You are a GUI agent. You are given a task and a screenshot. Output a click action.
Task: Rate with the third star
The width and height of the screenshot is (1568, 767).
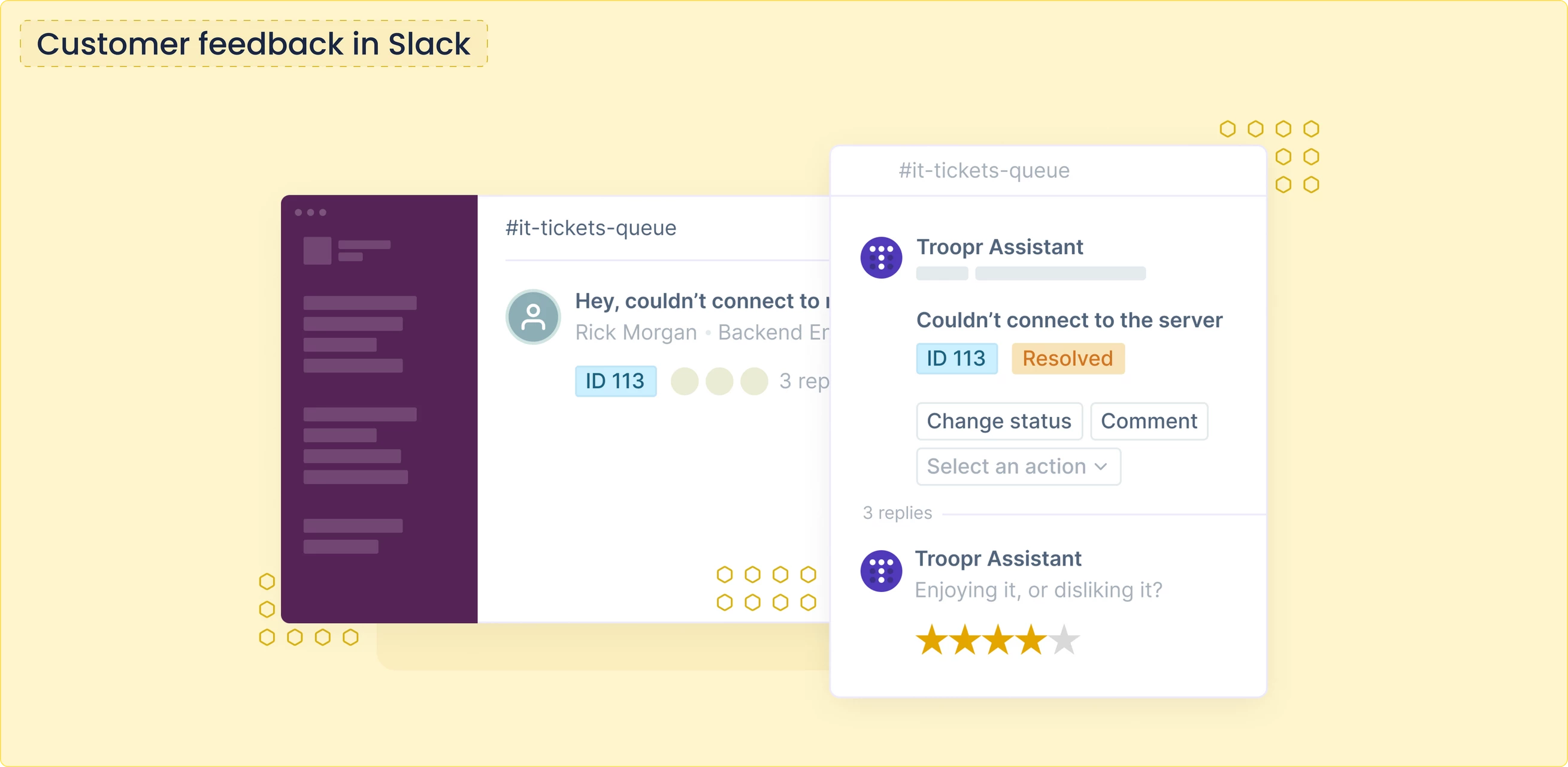point(998,640)
